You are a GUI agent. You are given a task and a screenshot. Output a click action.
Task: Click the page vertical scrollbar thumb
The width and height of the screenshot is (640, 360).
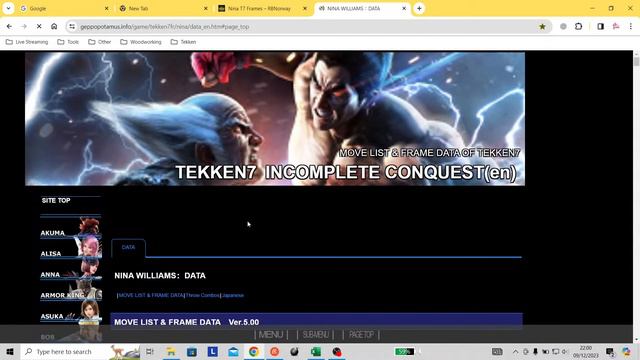[x=636, y=62]
